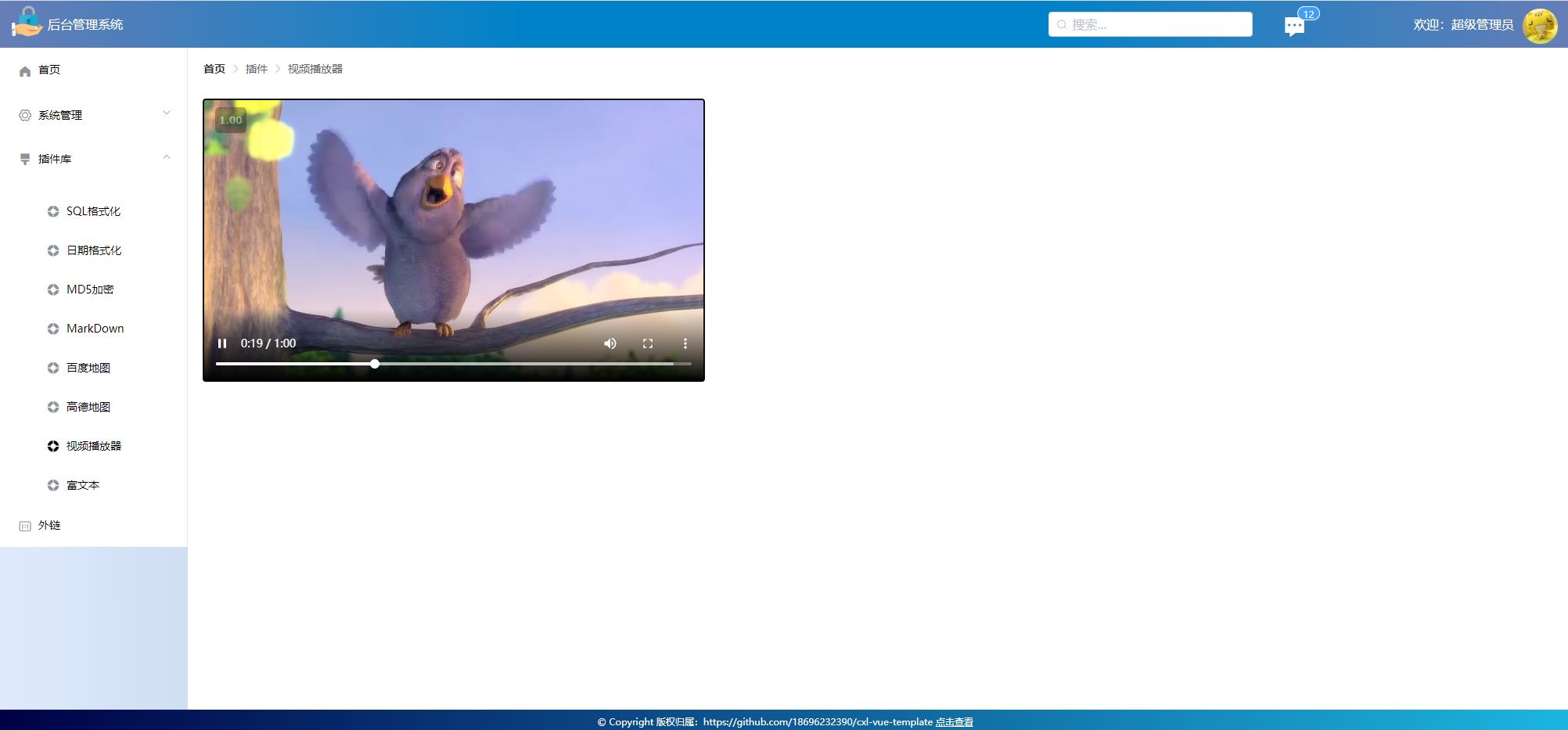Click the search magnifier icon
The image size is (1568, 730).
[1062, 24]
